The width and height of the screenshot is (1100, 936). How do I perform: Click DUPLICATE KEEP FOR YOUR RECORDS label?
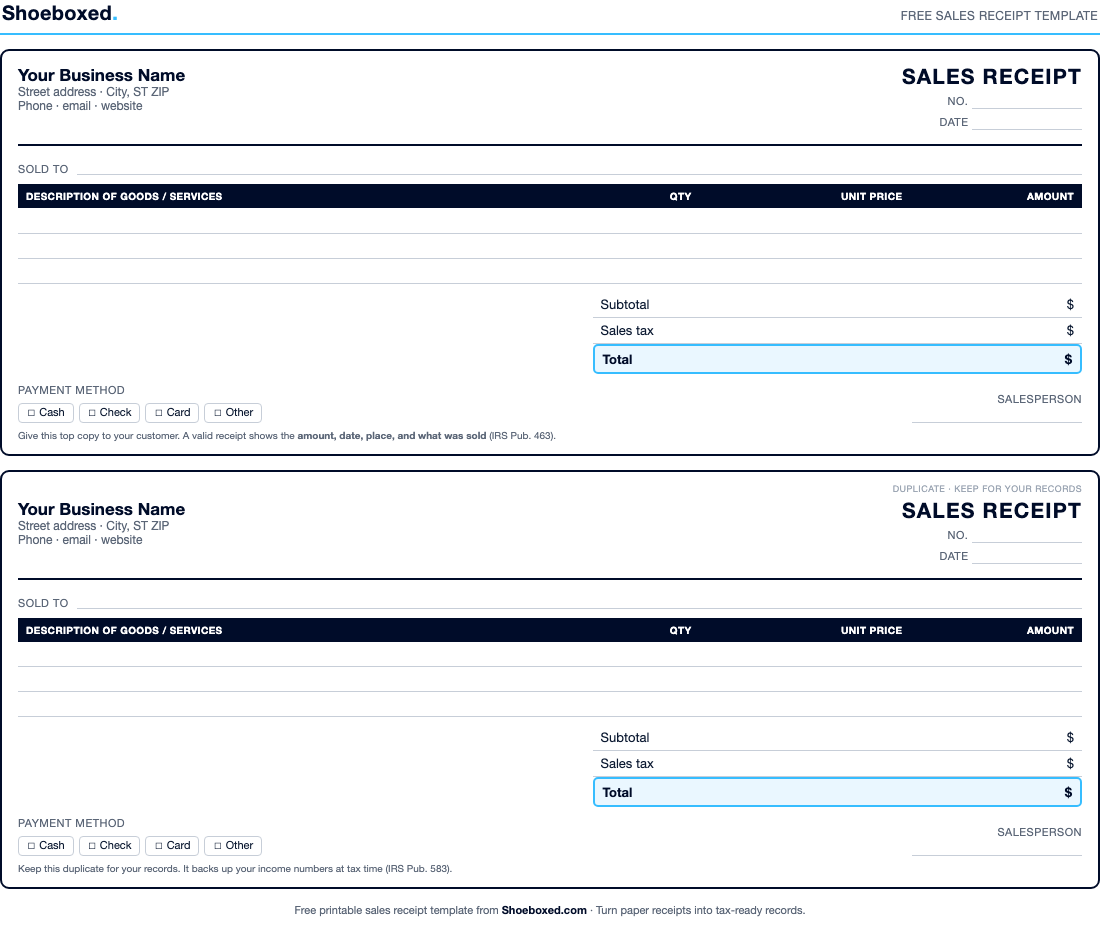point(987,488)
